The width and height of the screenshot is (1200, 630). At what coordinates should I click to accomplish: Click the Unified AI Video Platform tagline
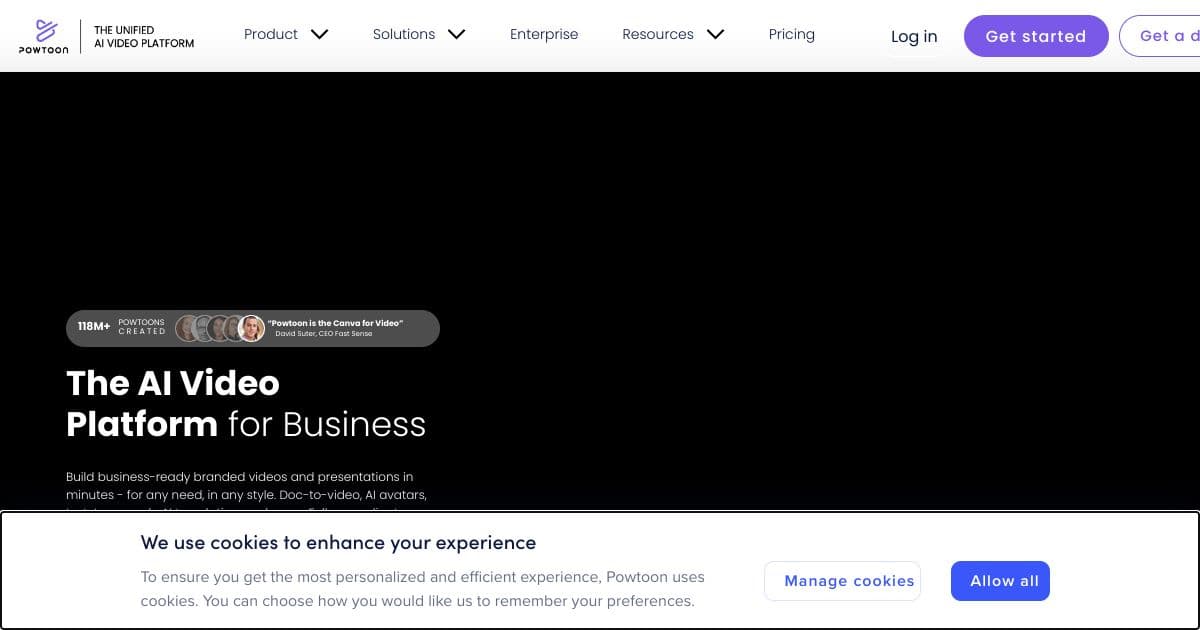pyautogui.click(x=144, y=37)
